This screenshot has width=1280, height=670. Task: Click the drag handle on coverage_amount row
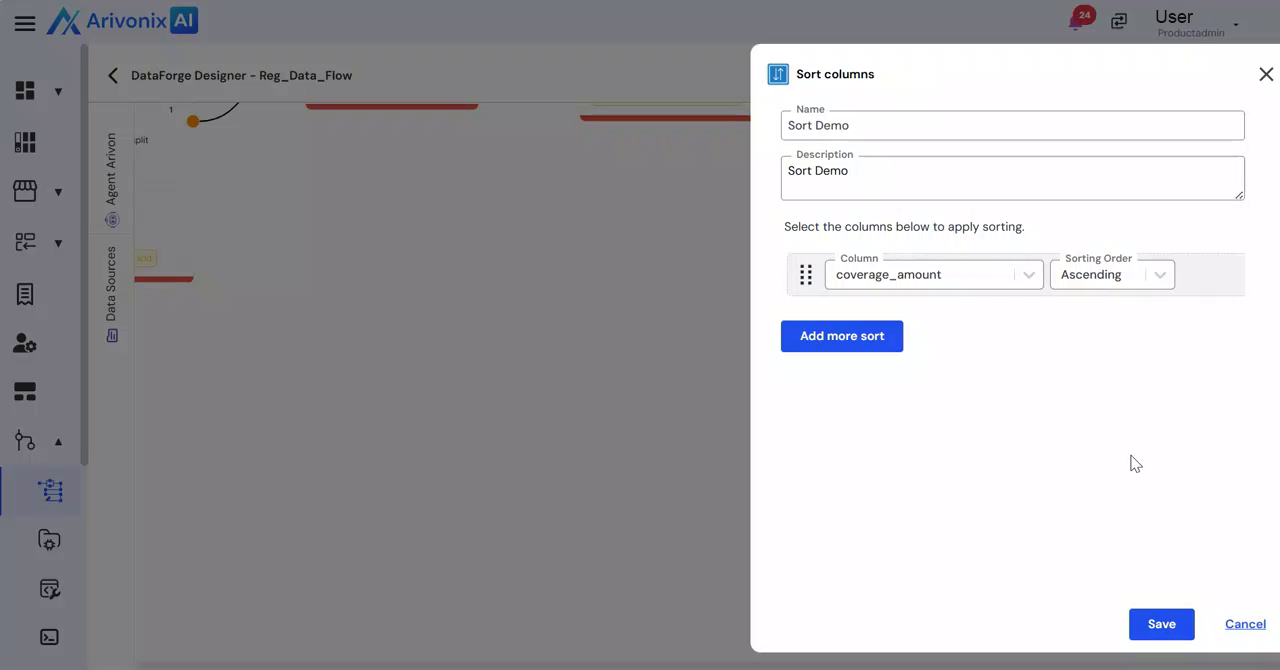[806, 275]
